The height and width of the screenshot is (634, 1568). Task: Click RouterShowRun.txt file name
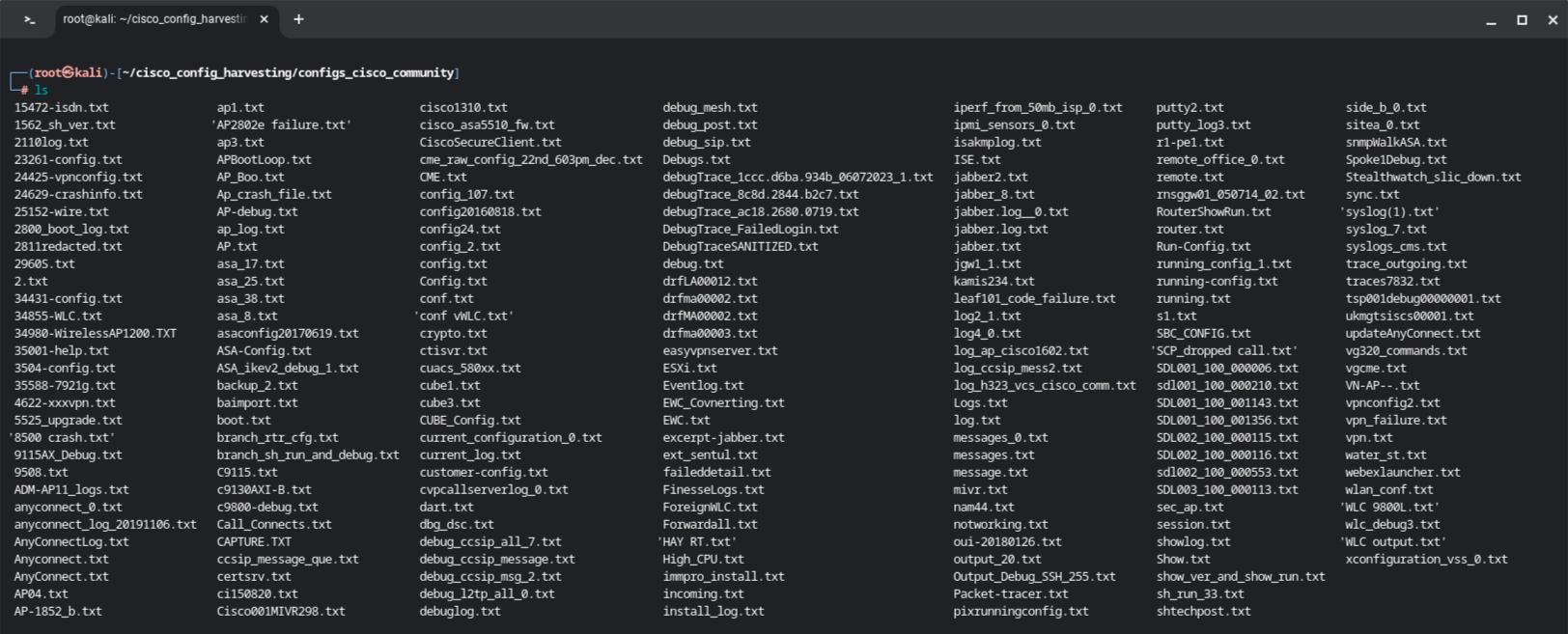click(1214, 212)
